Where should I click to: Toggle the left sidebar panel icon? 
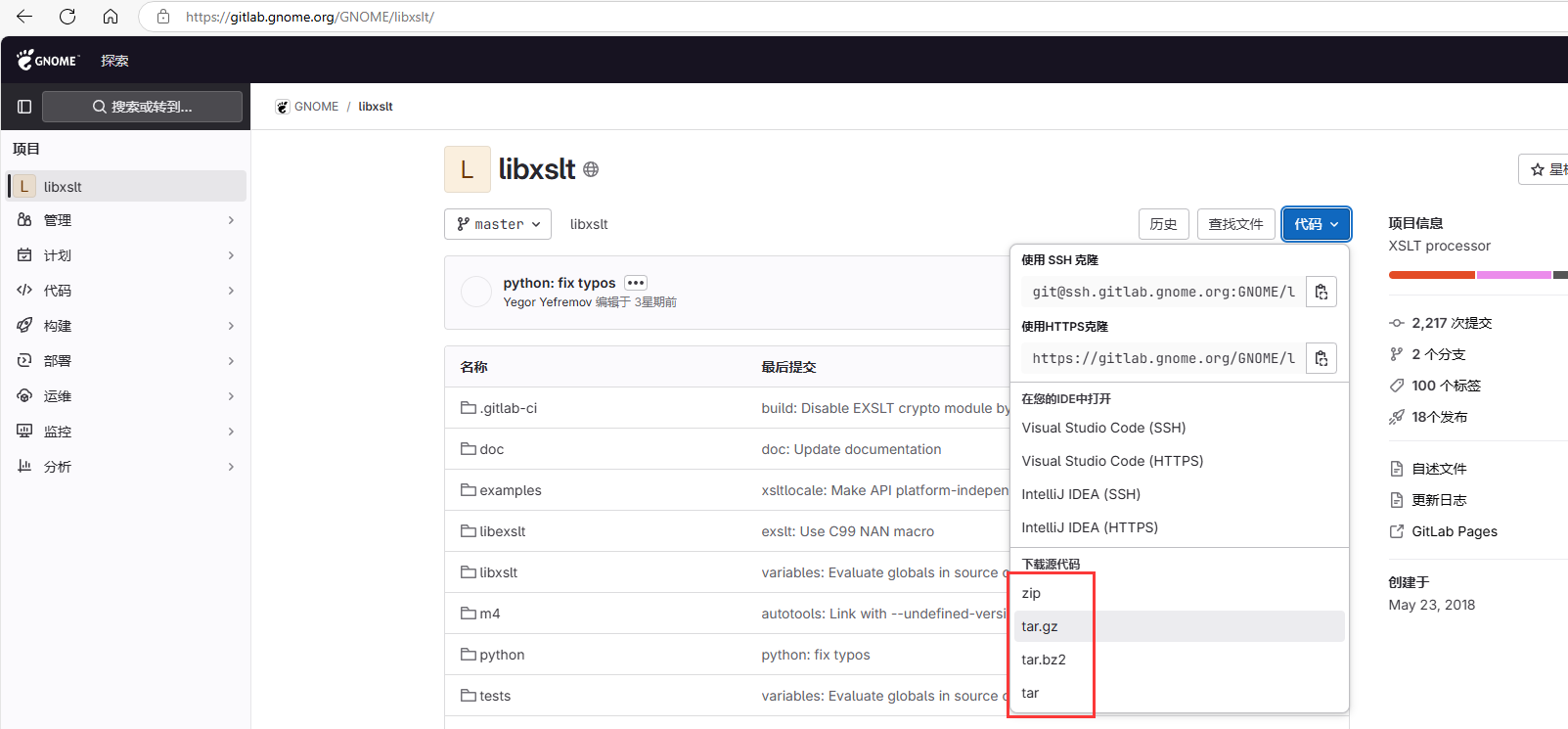24,107
